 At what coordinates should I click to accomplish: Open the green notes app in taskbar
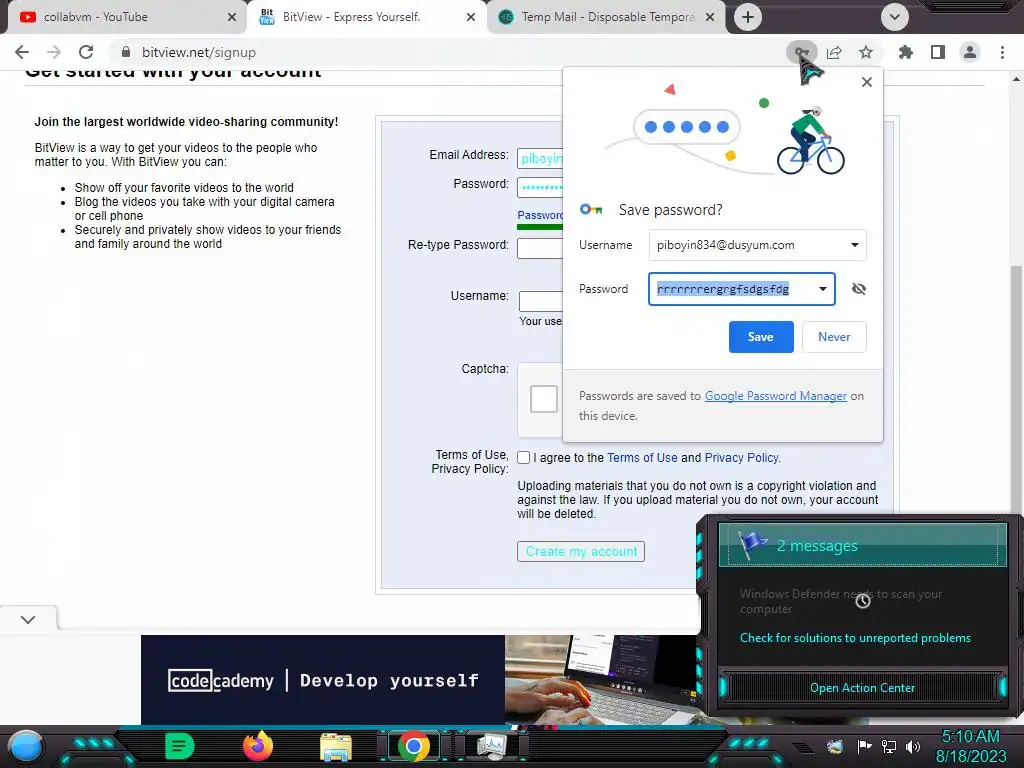tap(180, 746)
